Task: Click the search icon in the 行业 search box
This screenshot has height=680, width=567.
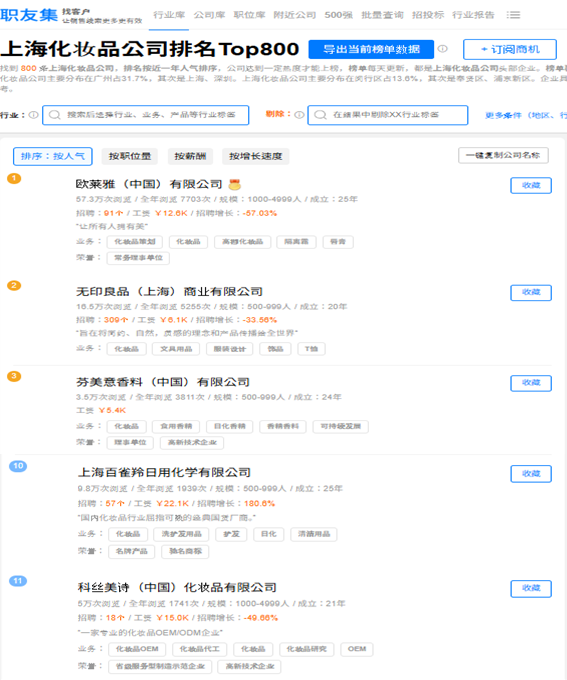Action: [x=55, y=115]
